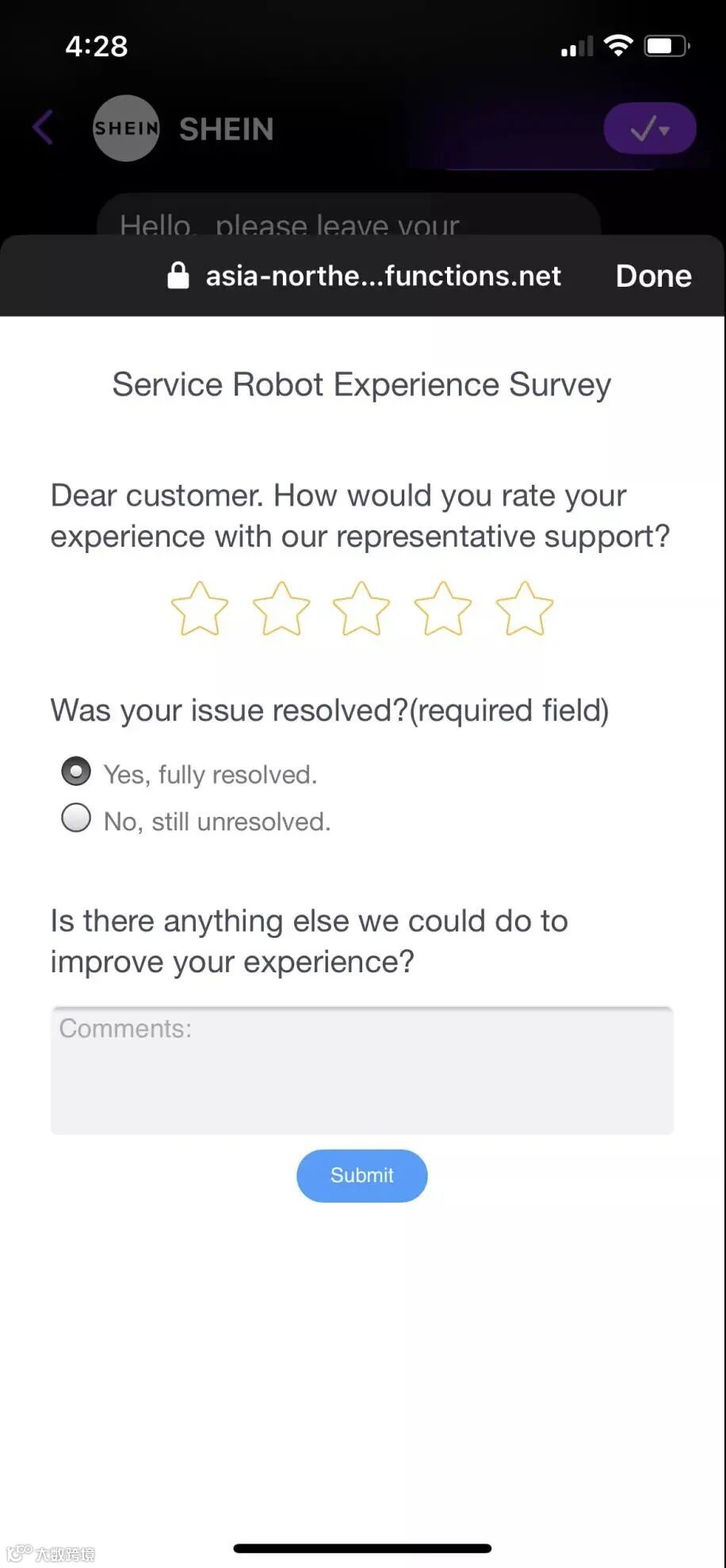Screen dimensions: 726x1568
Task: Give a five star rating
Action: pyautogui.click(x=524, y=609)
